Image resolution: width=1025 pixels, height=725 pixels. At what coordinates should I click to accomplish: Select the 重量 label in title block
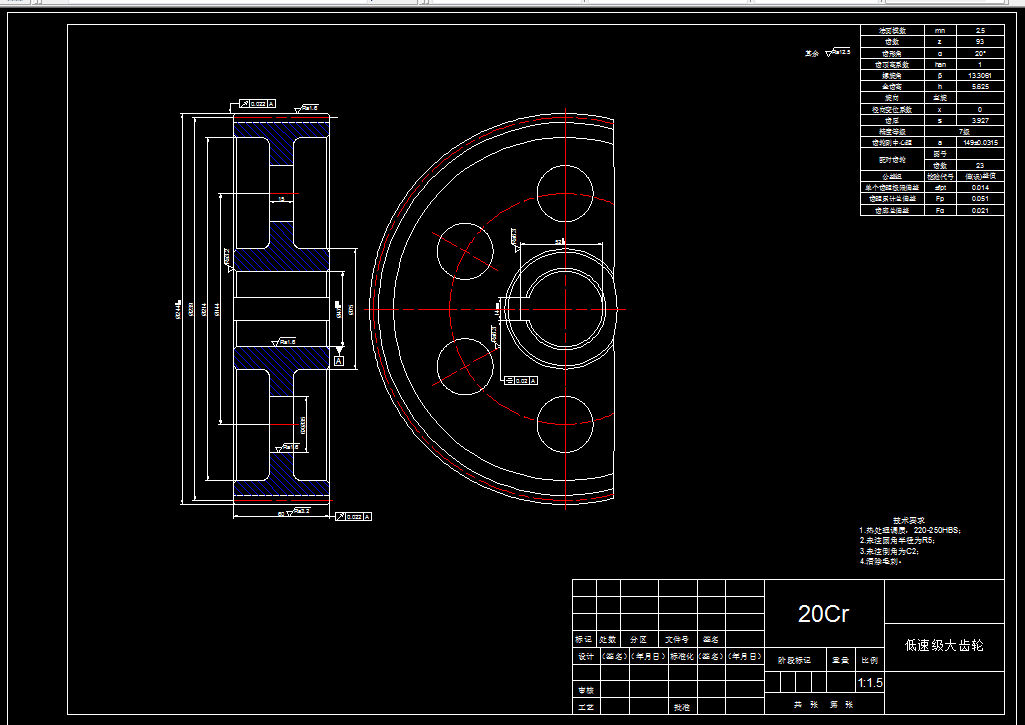[840, 660]
